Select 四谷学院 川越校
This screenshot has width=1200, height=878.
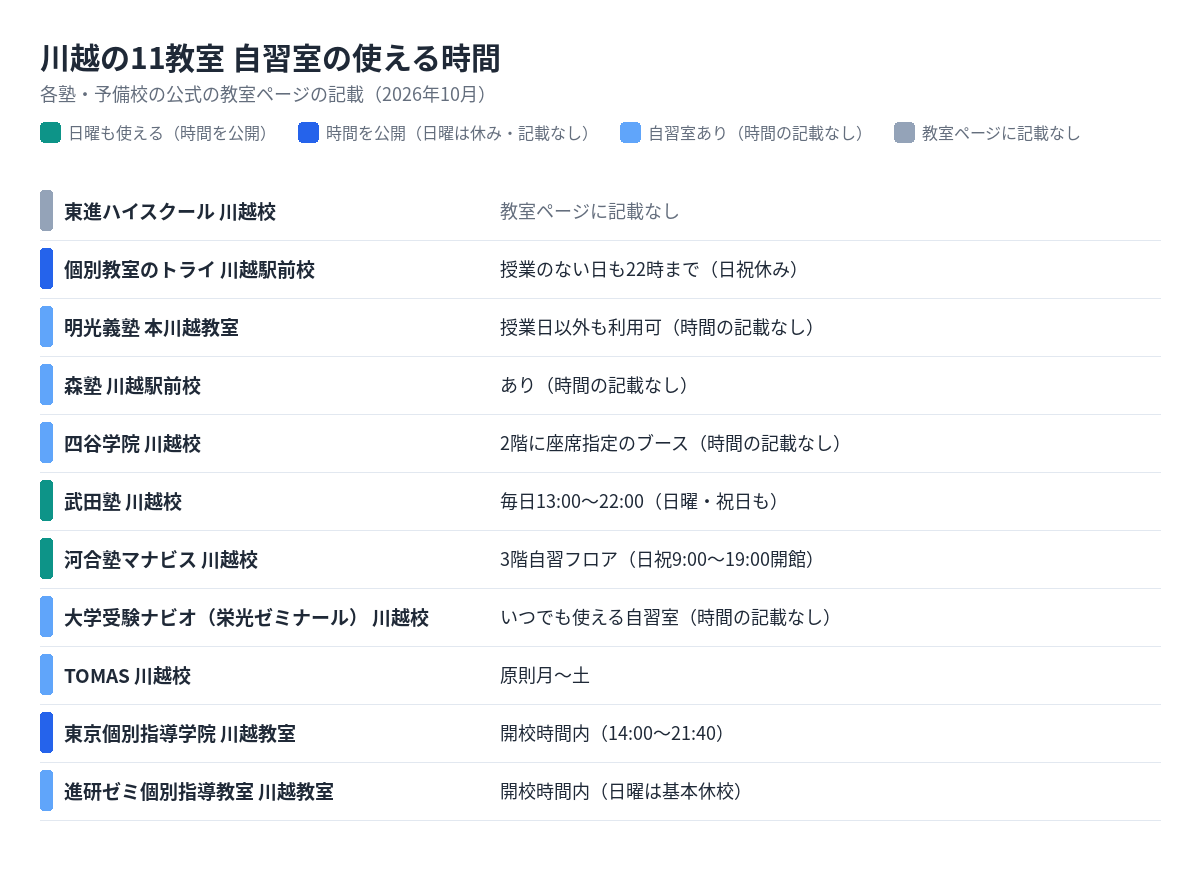click(x=132, y=444)
